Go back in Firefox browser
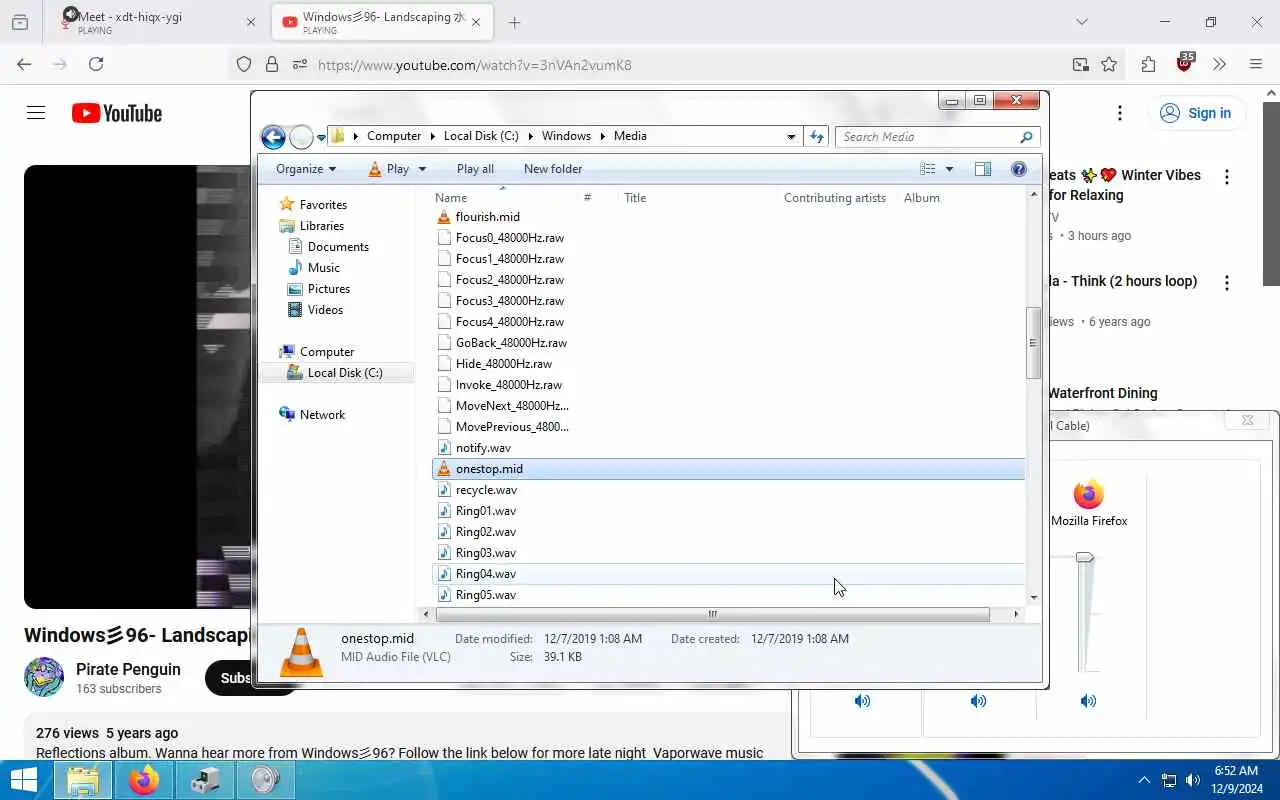Screen dimensions: 1280x800 [x=24, y=64]
